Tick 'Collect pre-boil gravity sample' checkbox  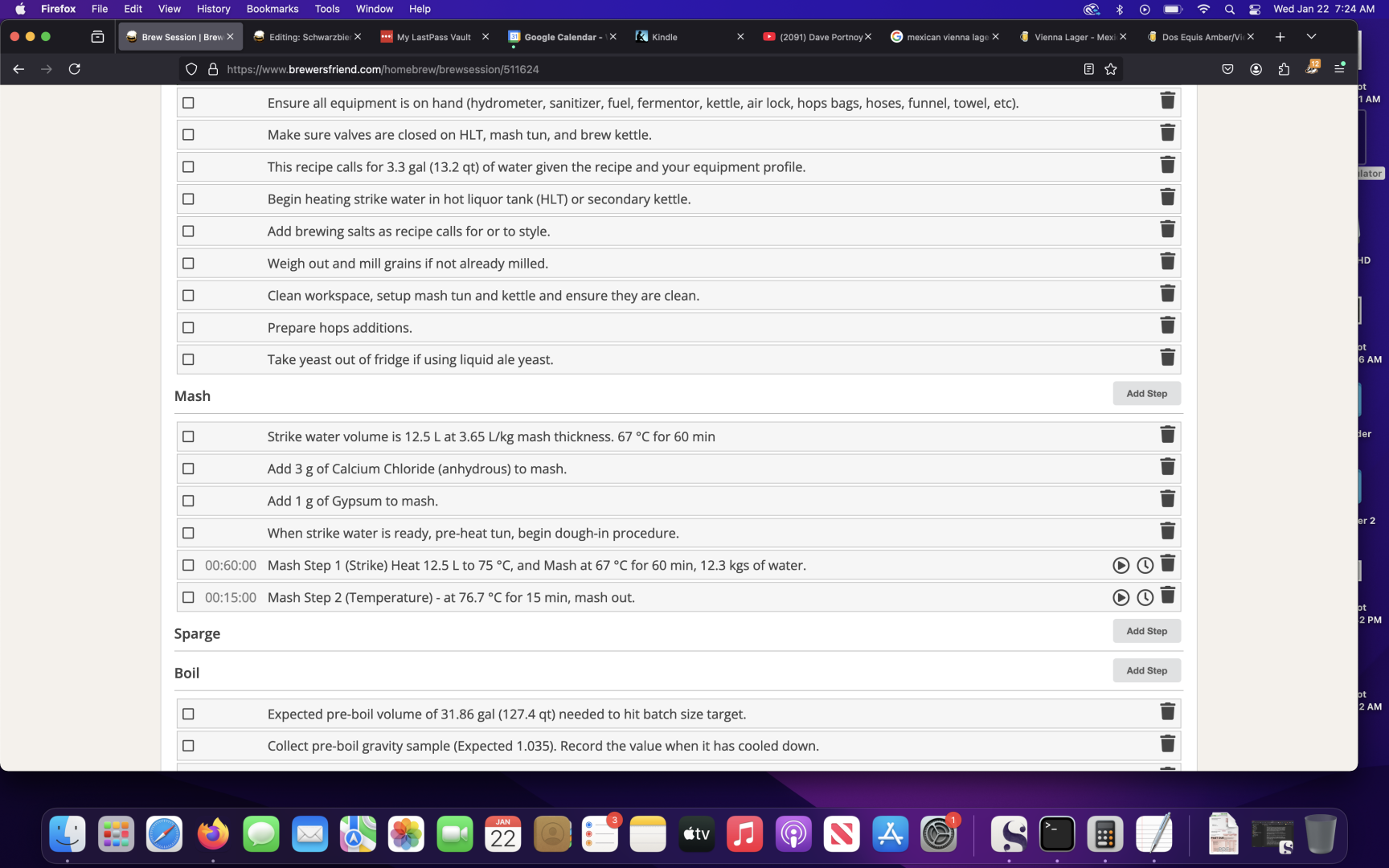(x=188, y=747)
